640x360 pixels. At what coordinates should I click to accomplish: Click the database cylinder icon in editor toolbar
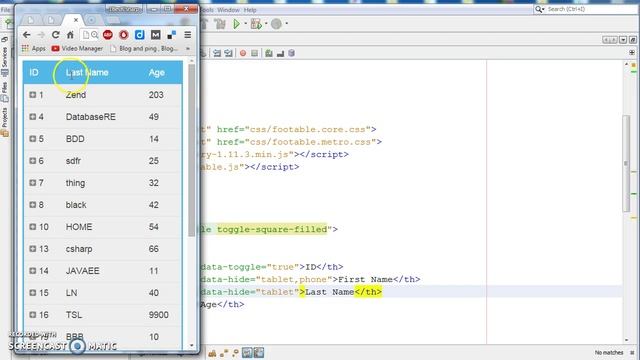point(291,53)
